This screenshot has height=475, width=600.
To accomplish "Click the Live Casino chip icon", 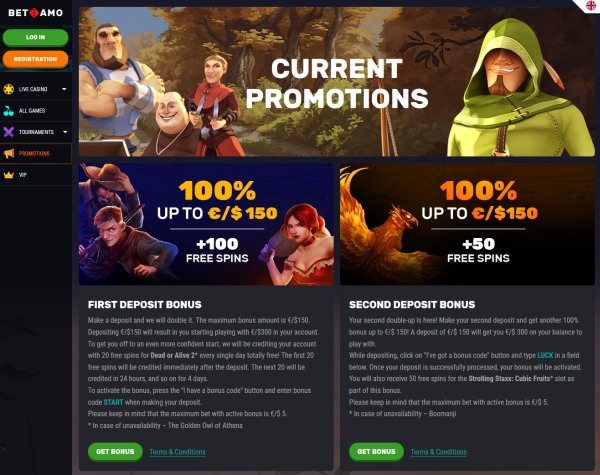I will pyautogui.click(x=8, y=89).
